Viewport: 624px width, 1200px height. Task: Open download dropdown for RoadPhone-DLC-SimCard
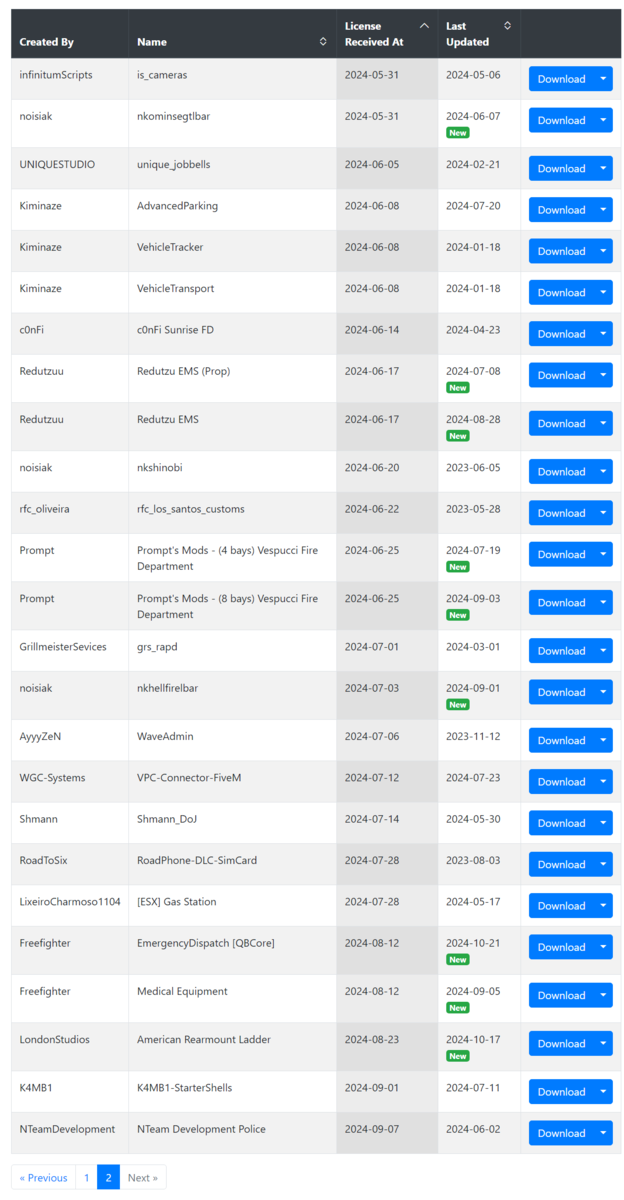pyautogui.click(x=603, y=864)
